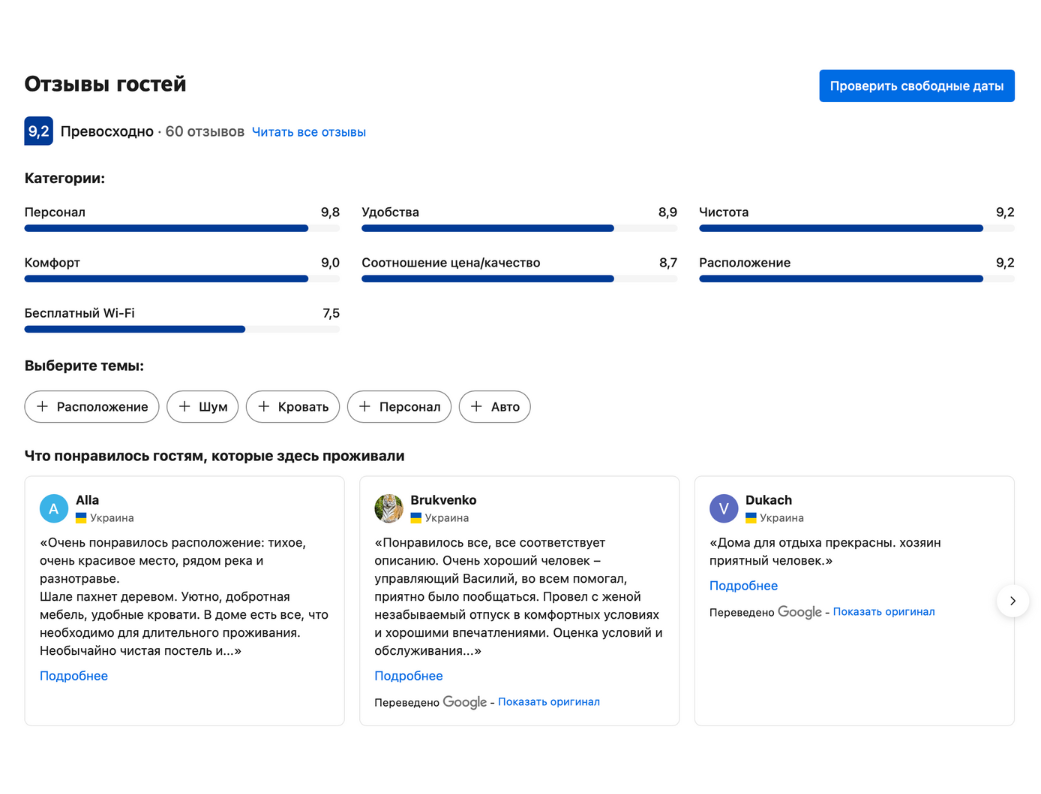The image size is (1041, 794).
Task: Click the Google logo in Brukvenko's review
Action: pyautogui.click(x=465, y=702)
